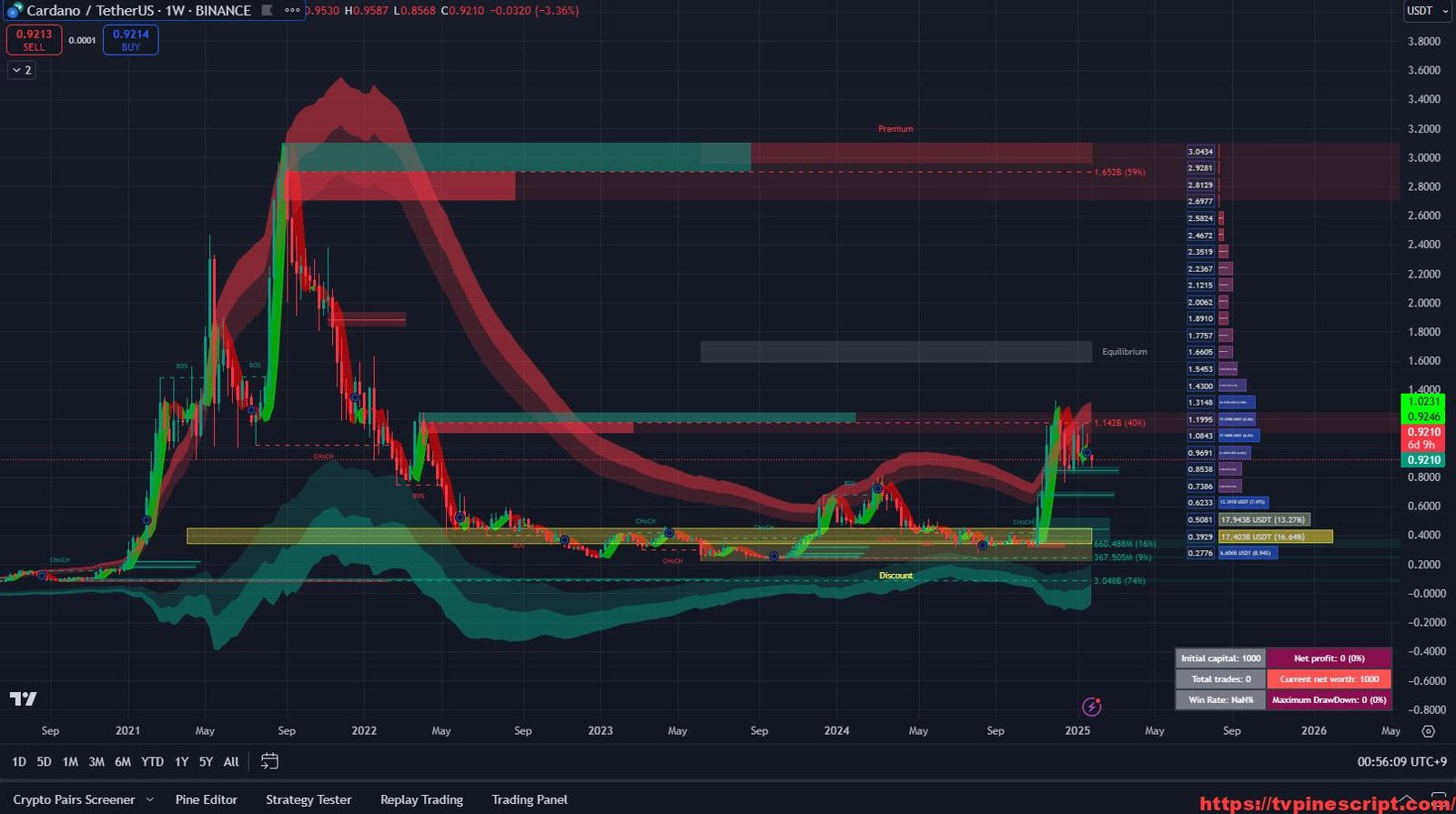The height and width of the screenshot is (814, 1456).
Task: Select the YTD time range
Action: tap(152, 761)
